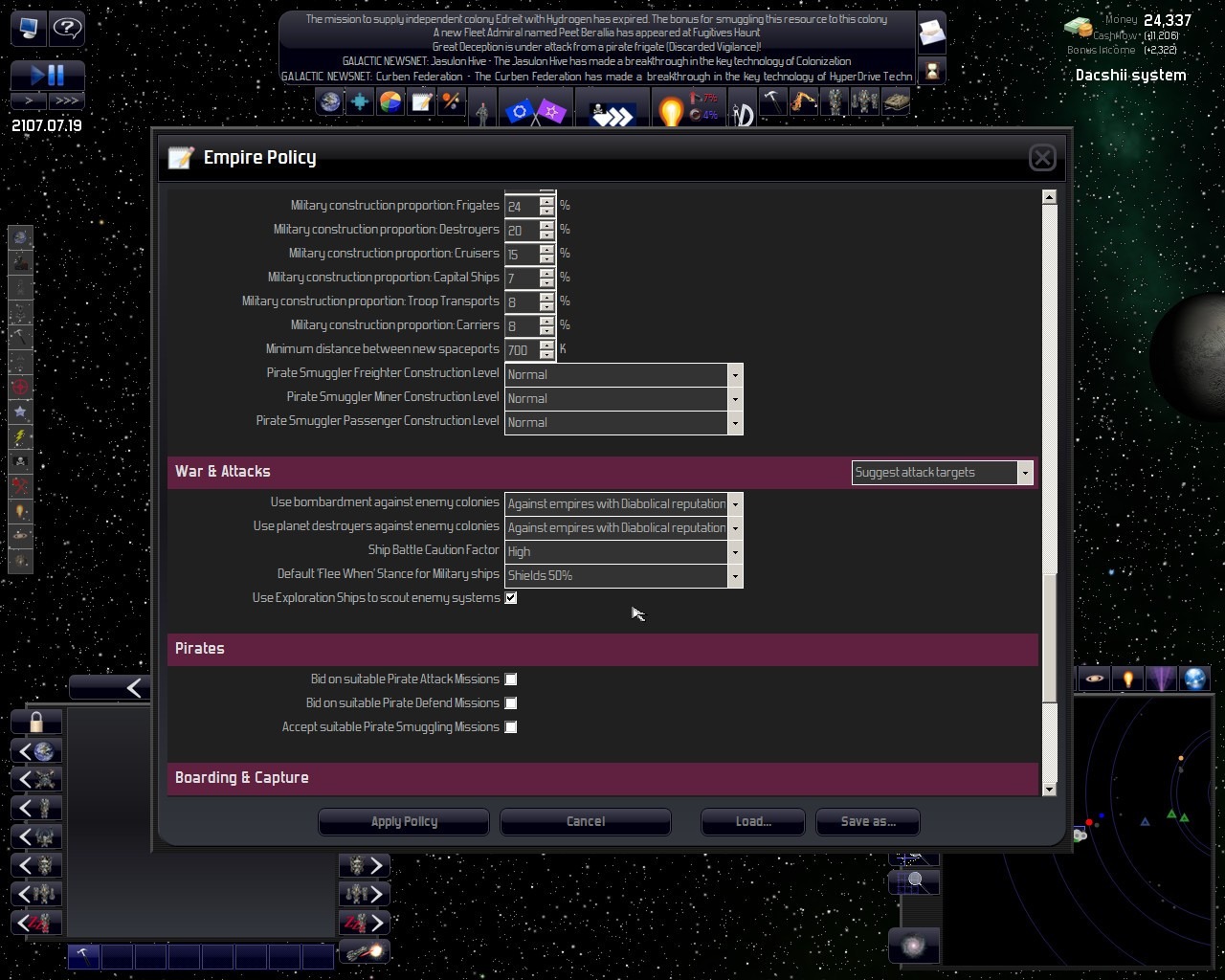The width and height of the screenshot is (1225, 980).
Task: Check Accept suitable Pirate Smuggling Missions
Action: [x=511, y=727]
